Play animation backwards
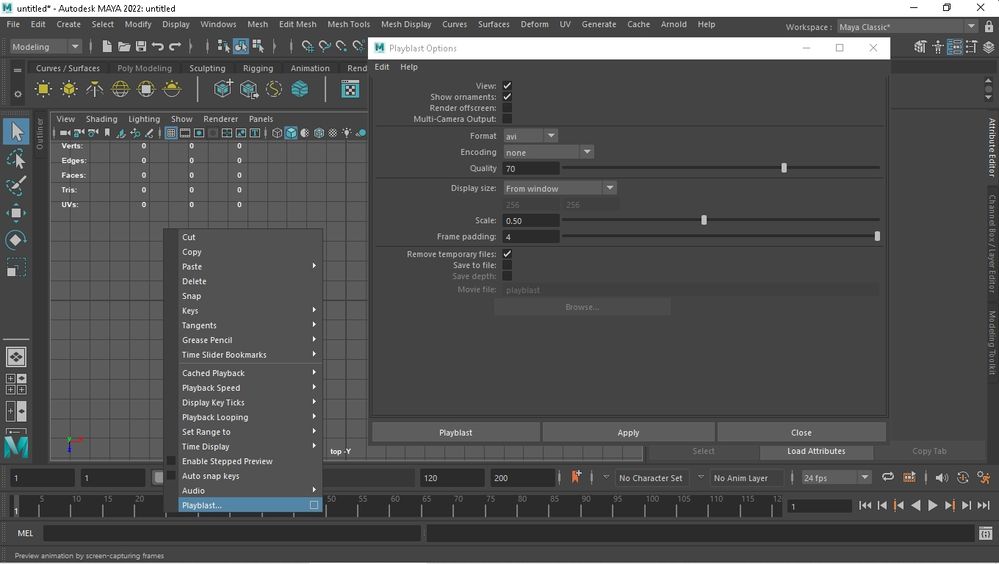 916,505
